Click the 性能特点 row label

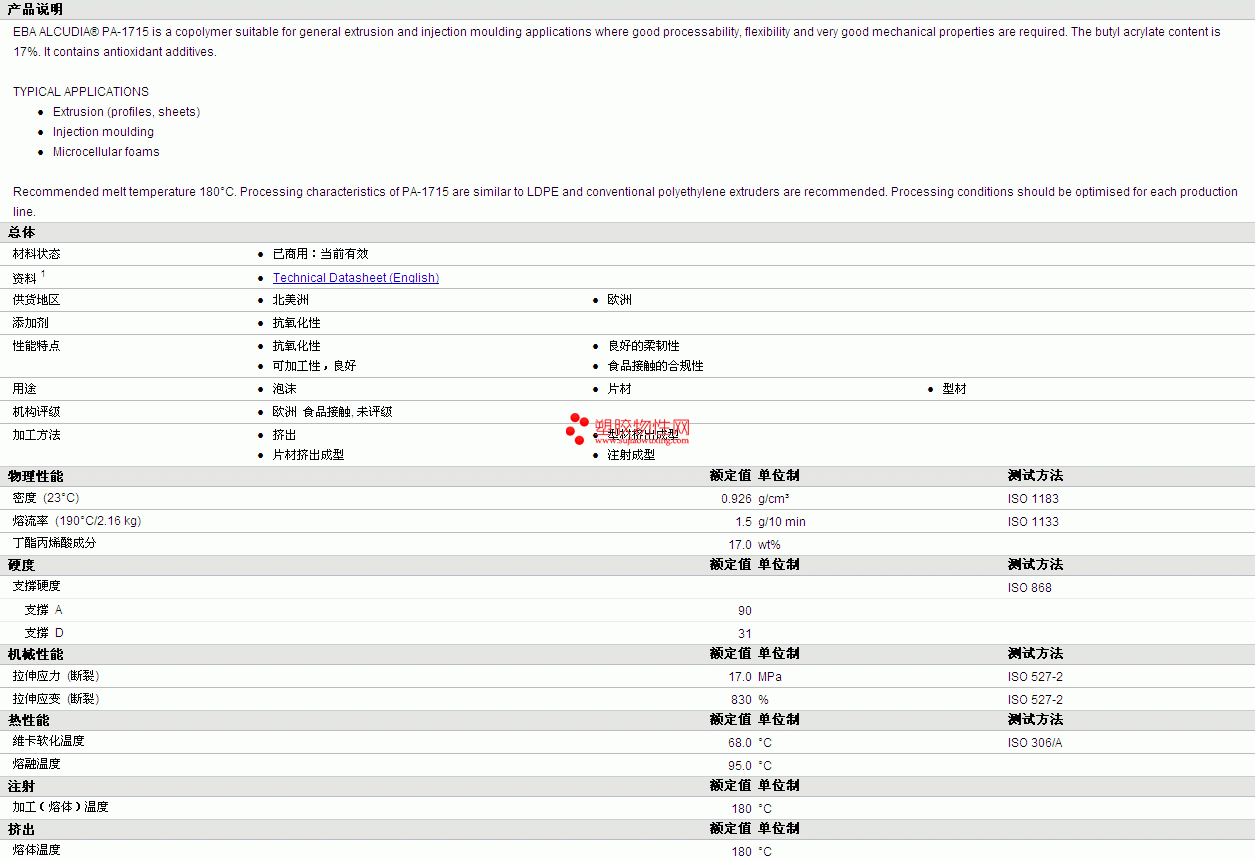click(36, 346)
